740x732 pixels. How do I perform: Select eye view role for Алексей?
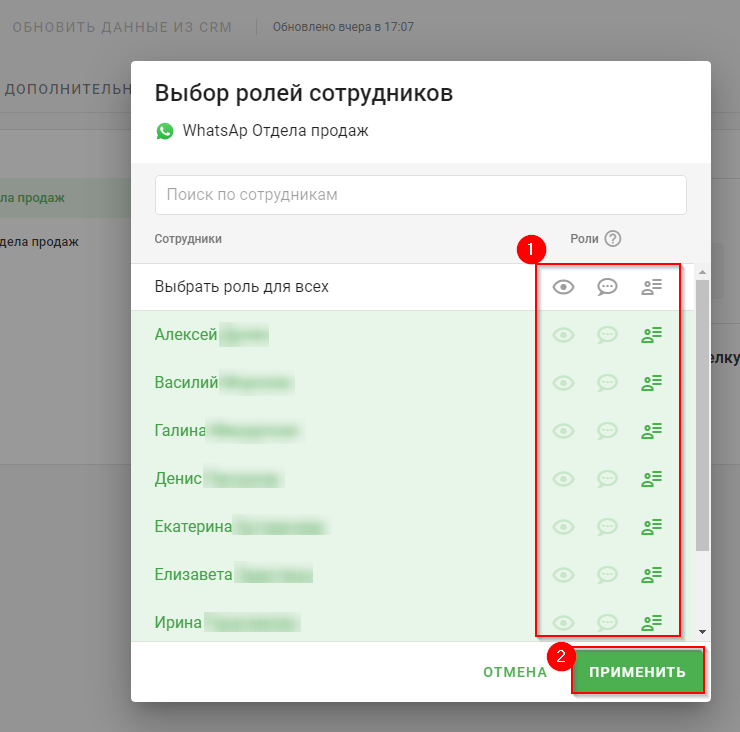[x=563, y=335]
